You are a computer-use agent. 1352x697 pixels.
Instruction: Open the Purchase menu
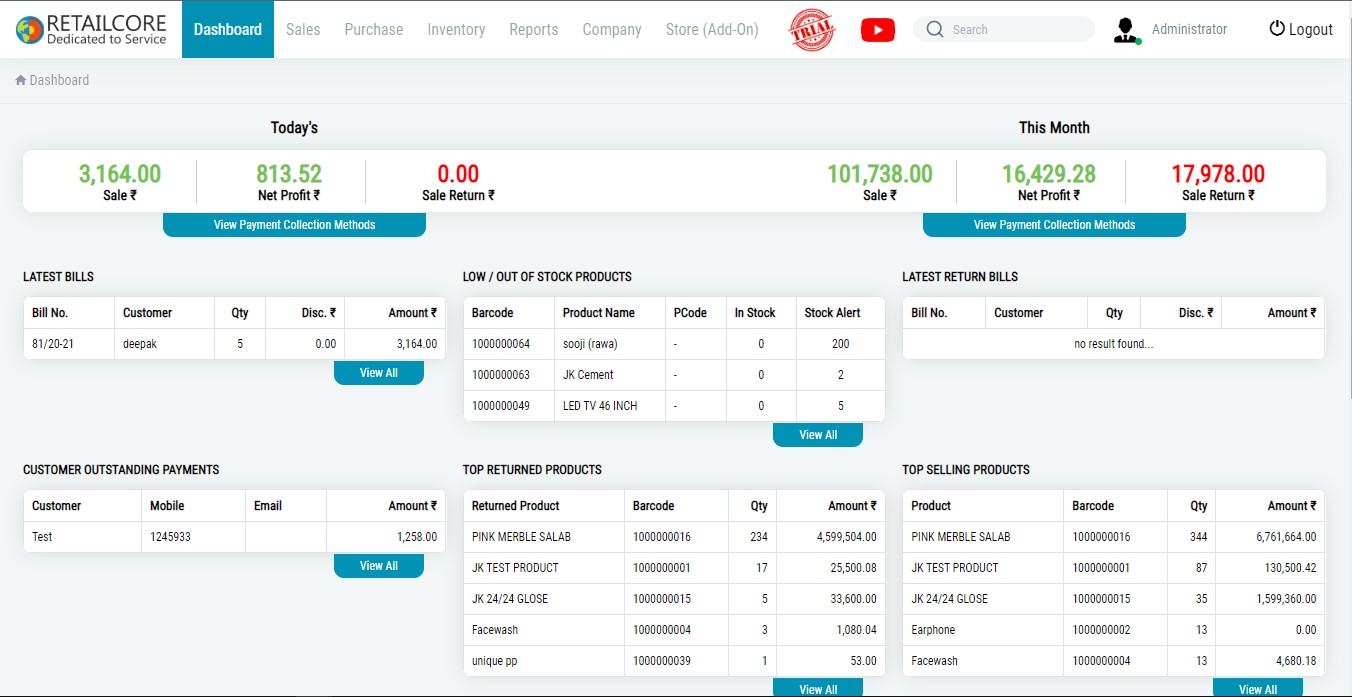click(374, 30)
